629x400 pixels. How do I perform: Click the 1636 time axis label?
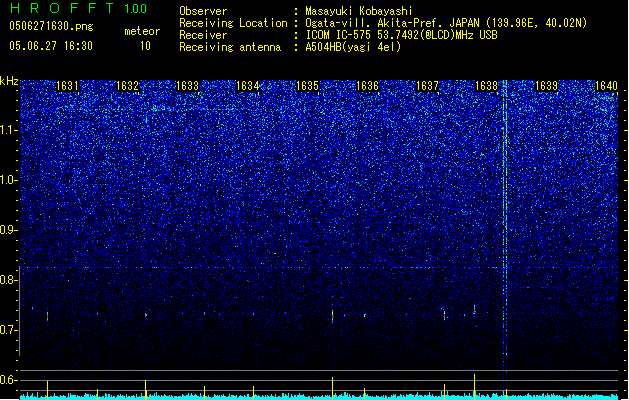(367, 86)
